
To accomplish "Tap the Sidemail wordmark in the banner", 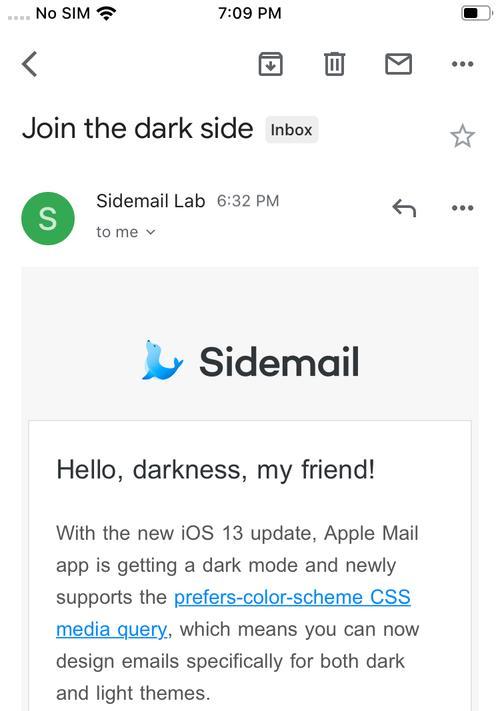I will pos(279,361).
